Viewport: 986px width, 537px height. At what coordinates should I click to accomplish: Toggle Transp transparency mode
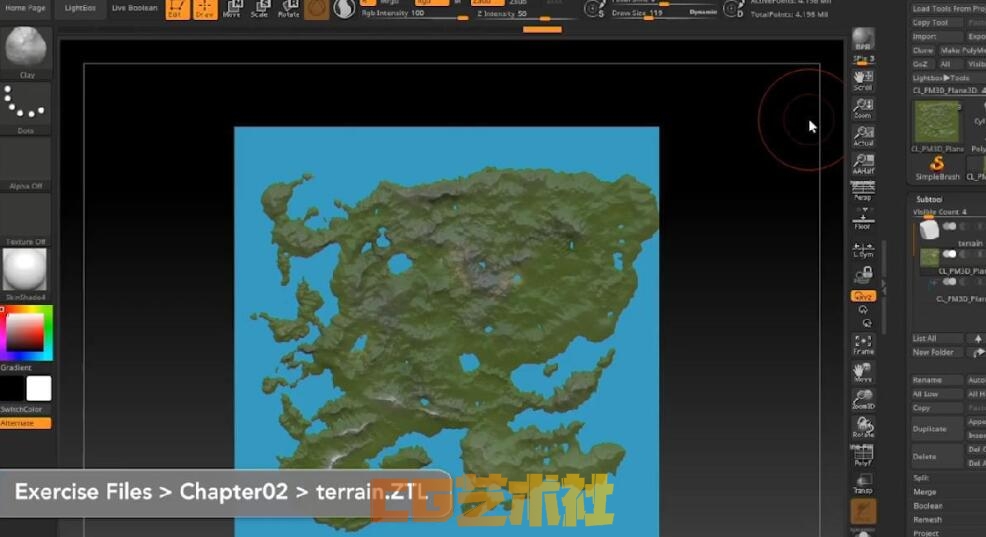[863, 483]
